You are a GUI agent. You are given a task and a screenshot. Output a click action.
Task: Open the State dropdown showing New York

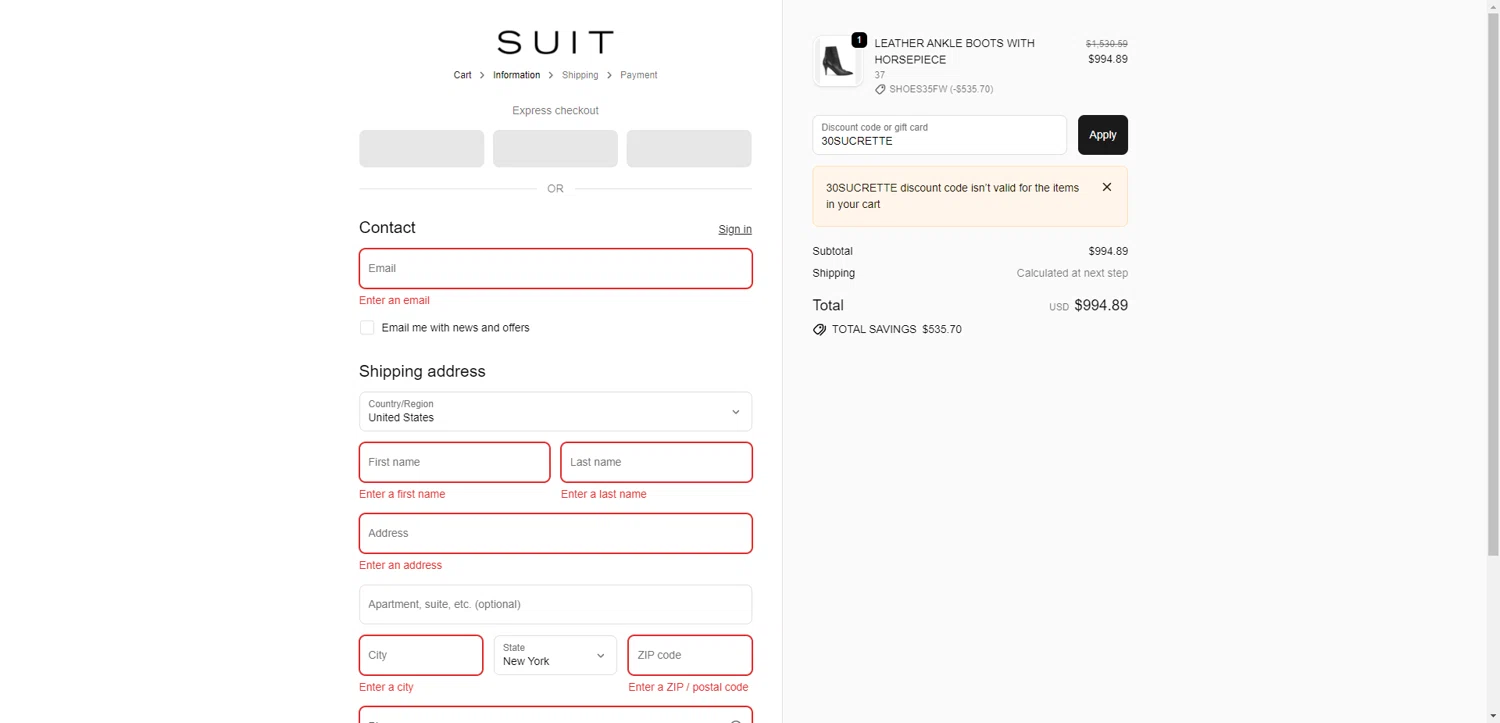tap(555, 655)
